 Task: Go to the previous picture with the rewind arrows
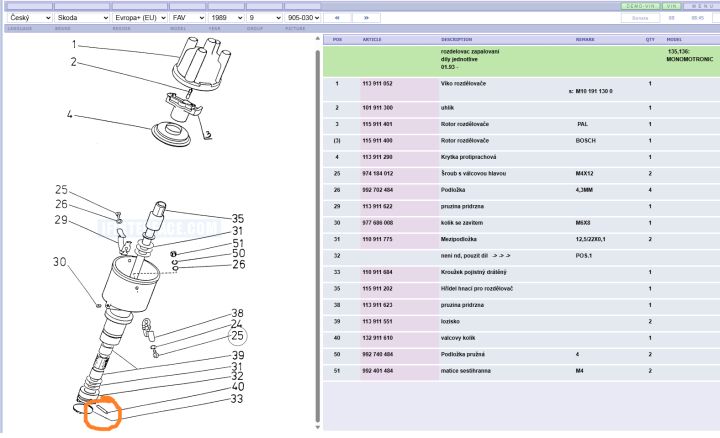pos(337,17)
